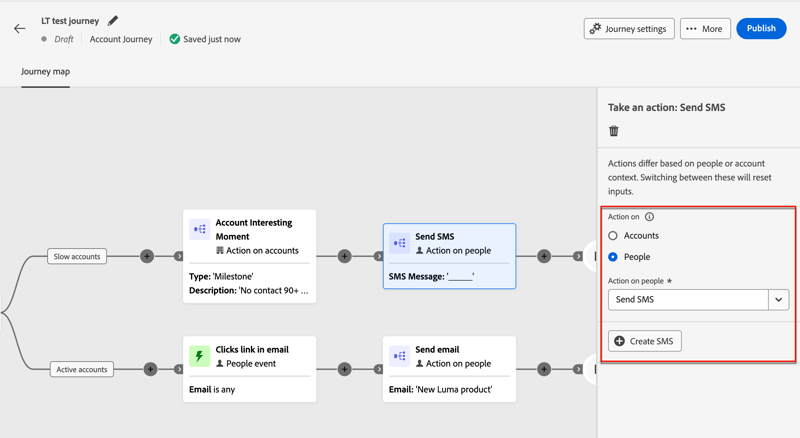Open the Action on people dropdown
800x438 pixels.
point(778,299)
